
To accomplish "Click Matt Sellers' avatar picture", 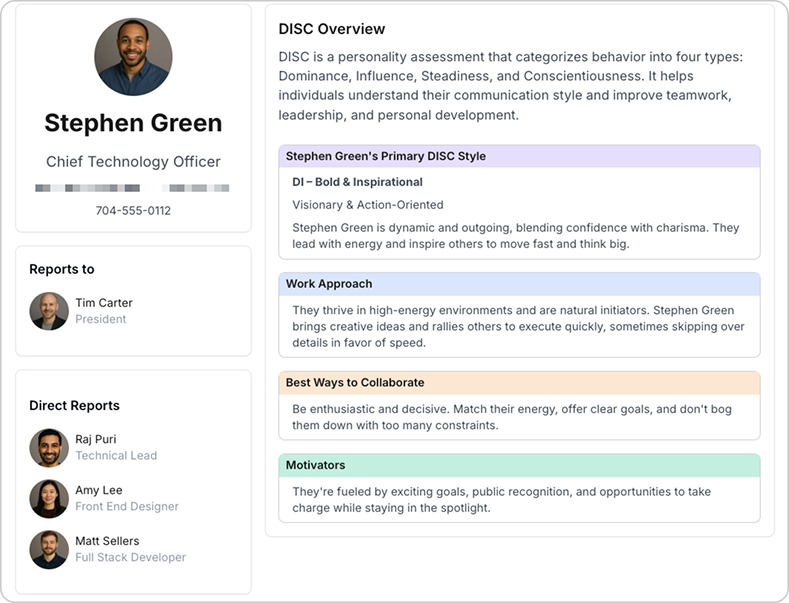I will [49, 549].
